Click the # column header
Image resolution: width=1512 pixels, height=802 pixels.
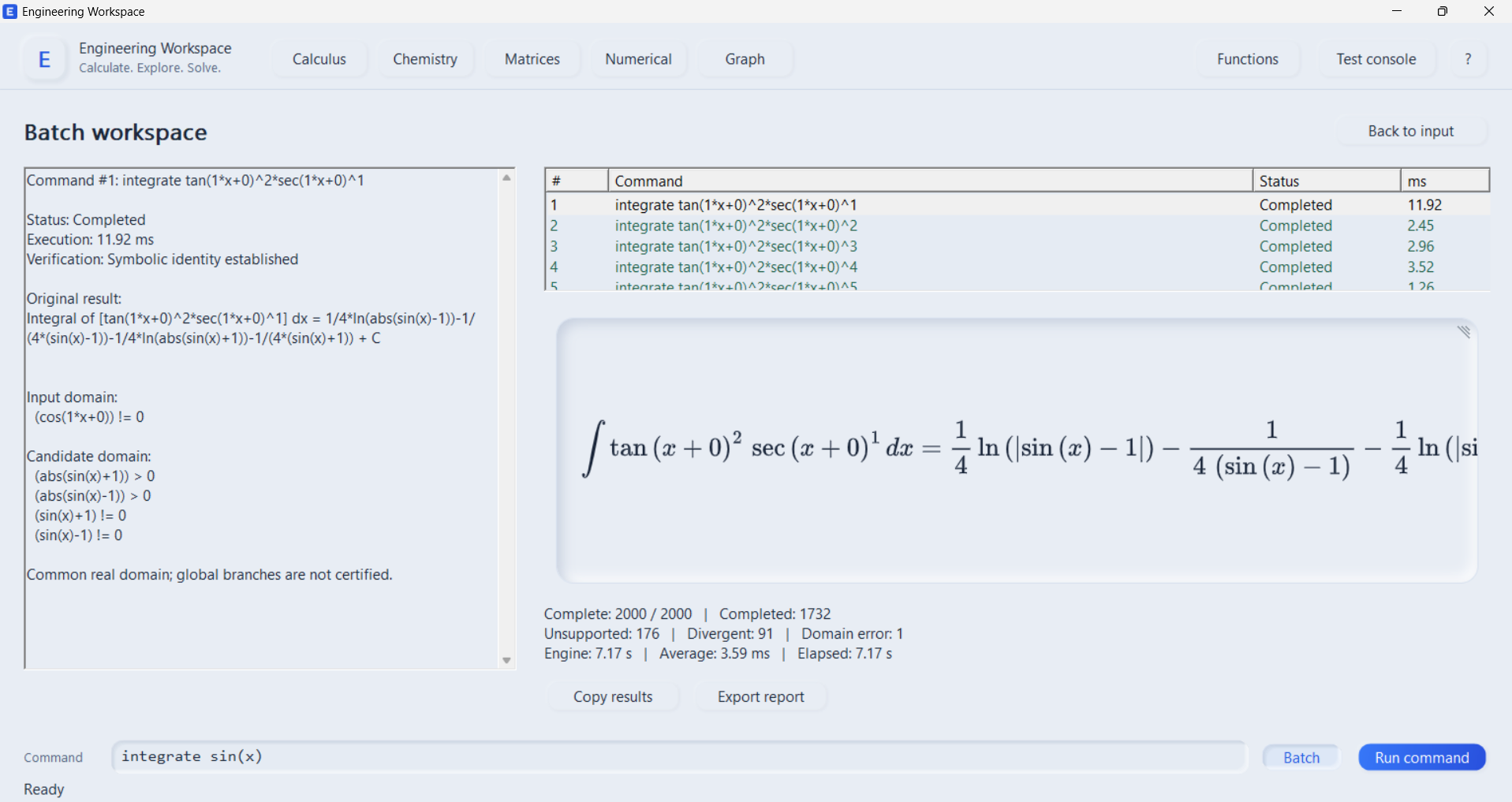coord(577,181)
